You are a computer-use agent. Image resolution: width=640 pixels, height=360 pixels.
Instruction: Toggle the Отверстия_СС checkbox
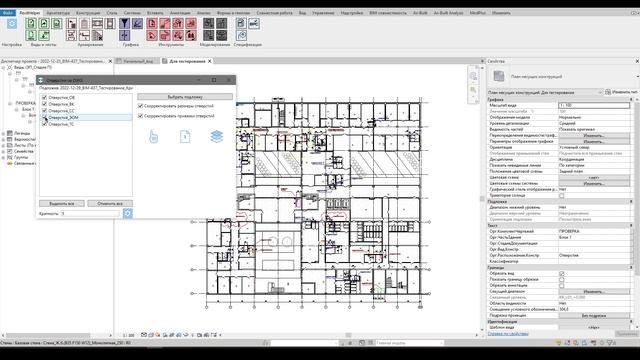(x=44, y=111)
